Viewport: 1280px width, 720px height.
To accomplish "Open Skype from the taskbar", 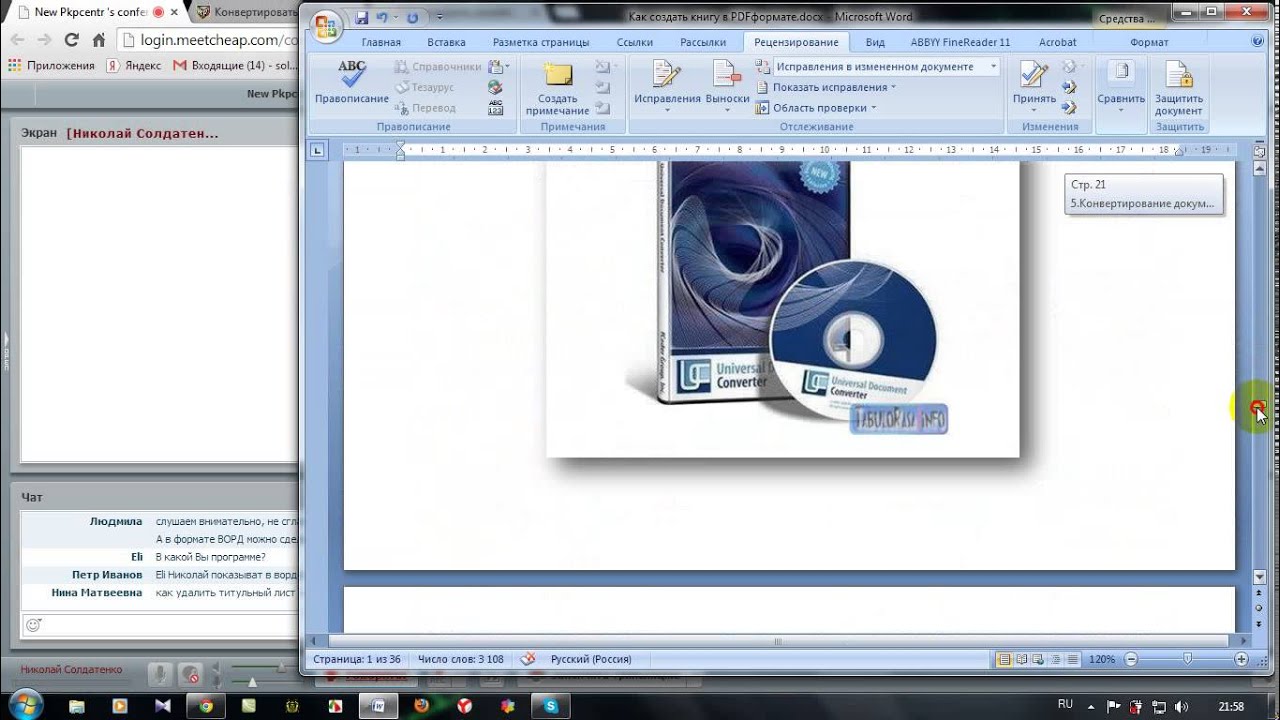I will point(551,706).
